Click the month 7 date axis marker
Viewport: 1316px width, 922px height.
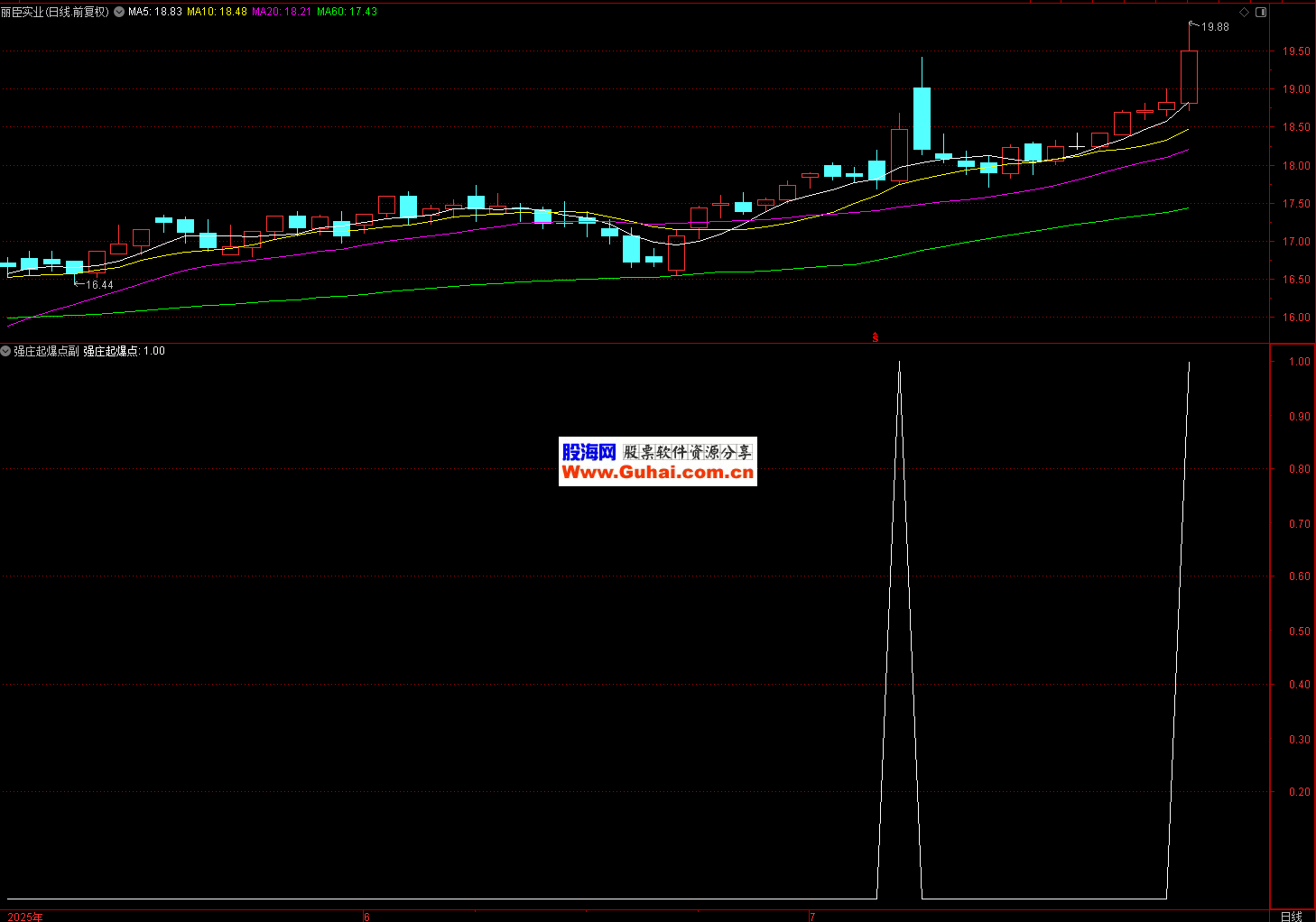tap(812, 917)
